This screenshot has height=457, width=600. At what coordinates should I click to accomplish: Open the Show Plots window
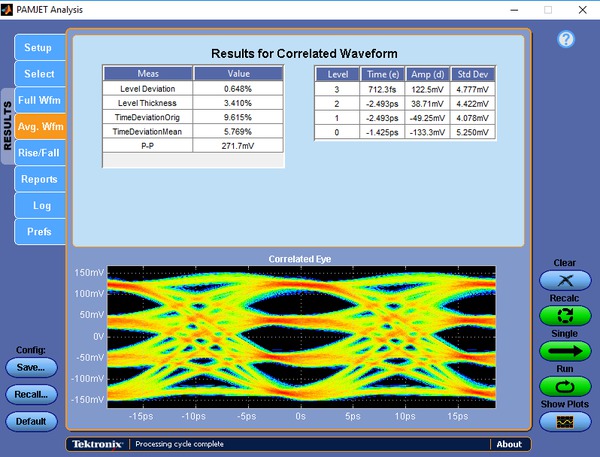pos(565,421)
